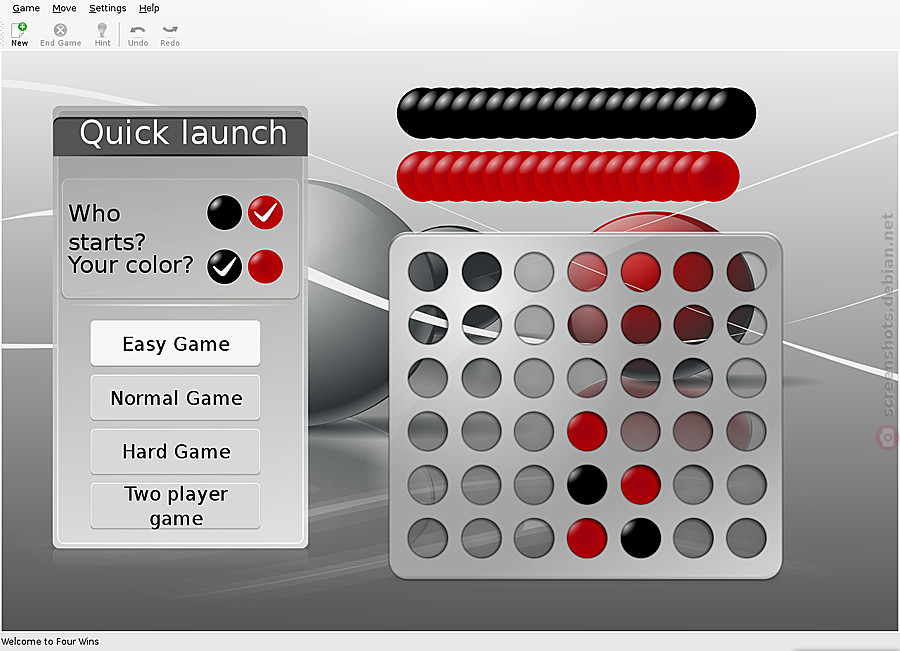Screen dimensions: 900x651
Task: Click the bright red piece in the fourth board row
Action: click(x=587, y=431)
